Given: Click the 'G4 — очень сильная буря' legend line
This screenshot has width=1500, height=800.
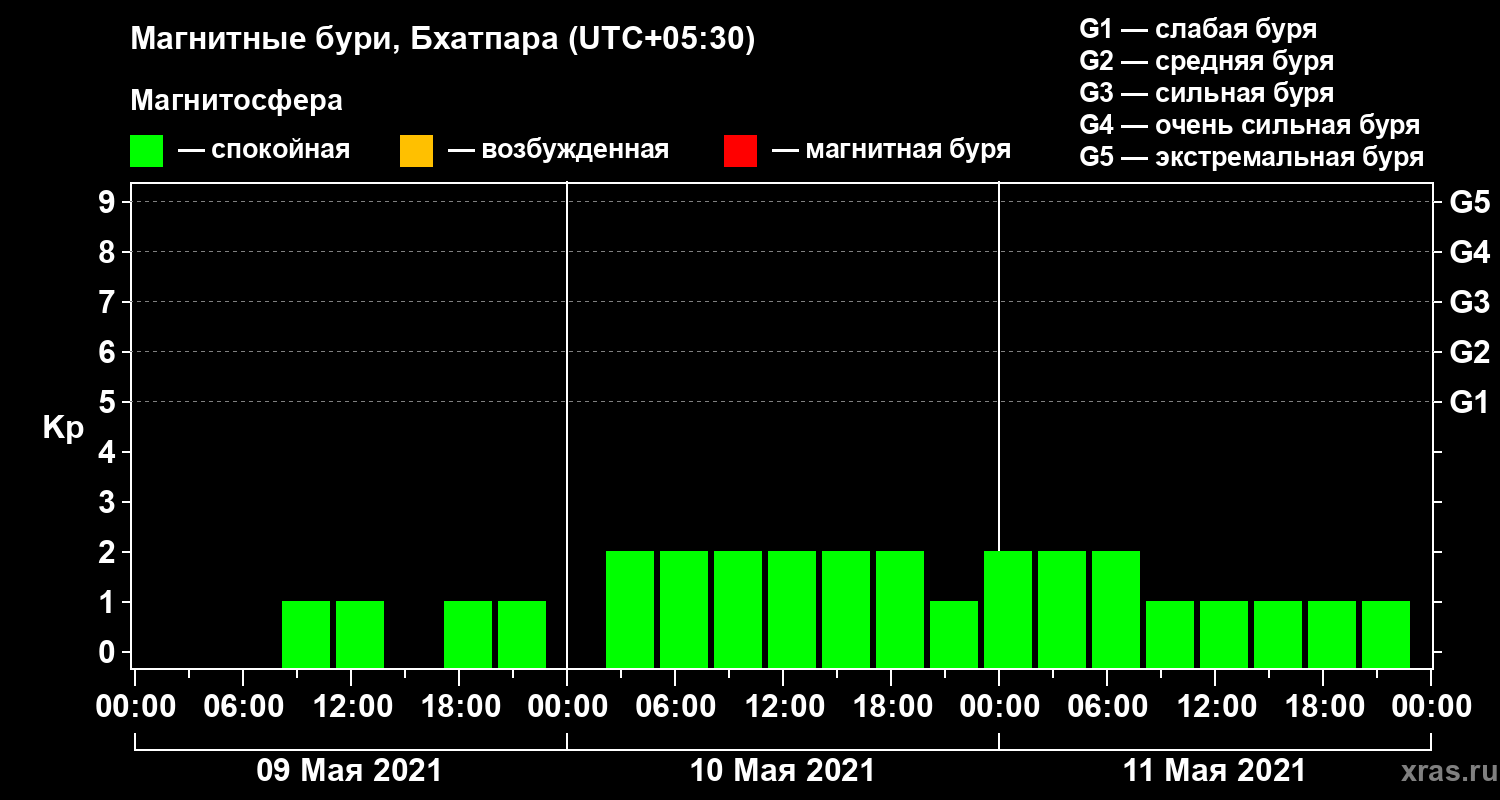Looking at the screenshot, I should 1249,125.
